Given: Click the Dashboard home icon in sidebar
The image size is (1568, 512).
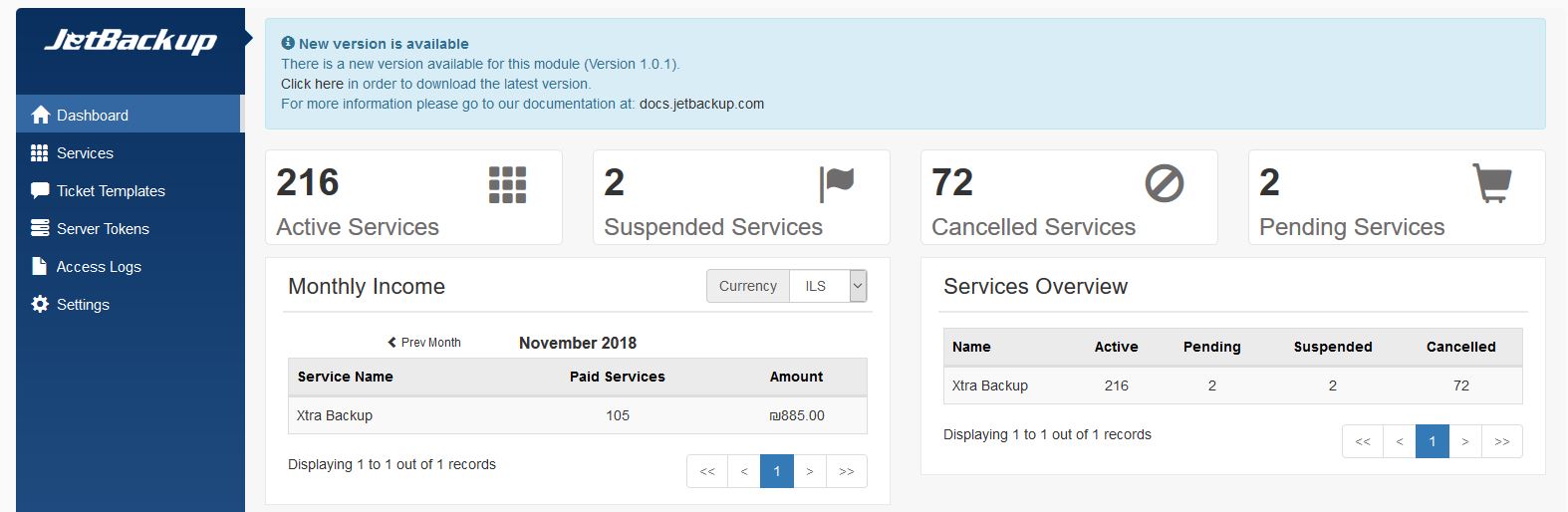Looking at the screenshot, I should 40,115.
